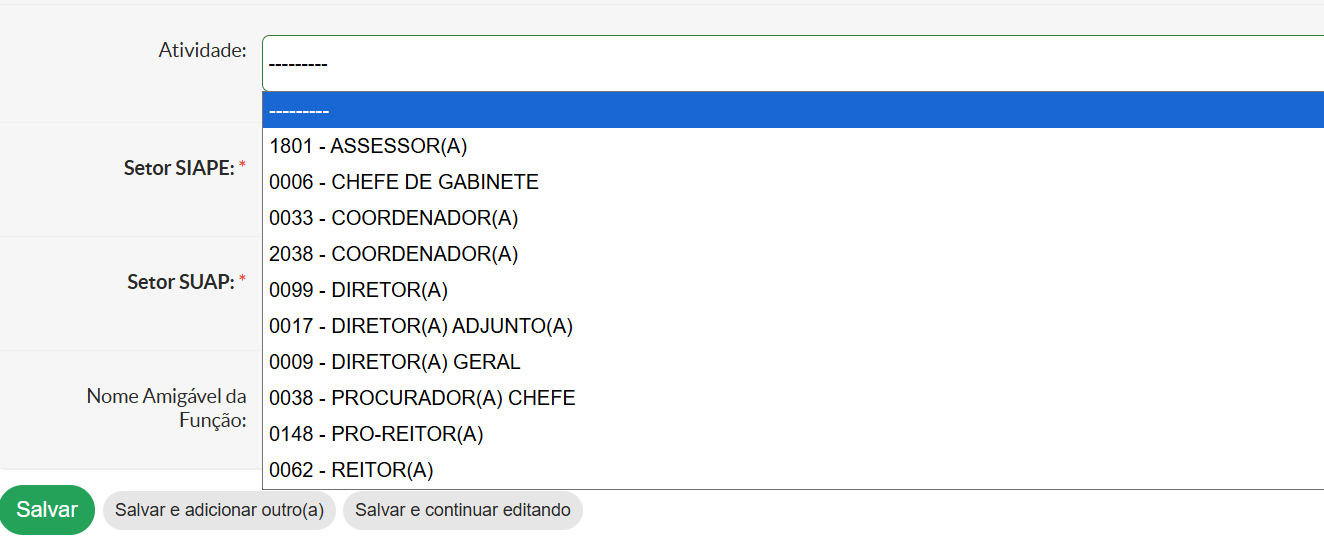Select the blank dashed option in the list

[790, 110]
